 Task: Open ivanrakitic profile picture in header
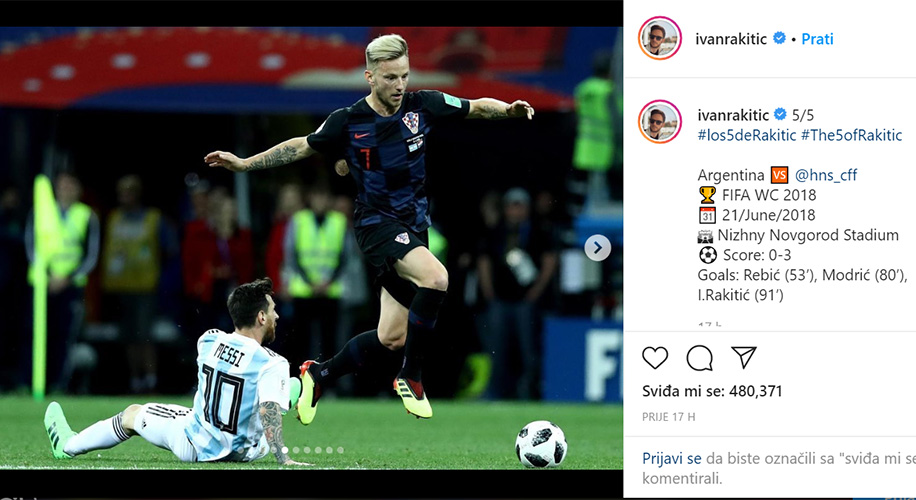pos(660,38)
